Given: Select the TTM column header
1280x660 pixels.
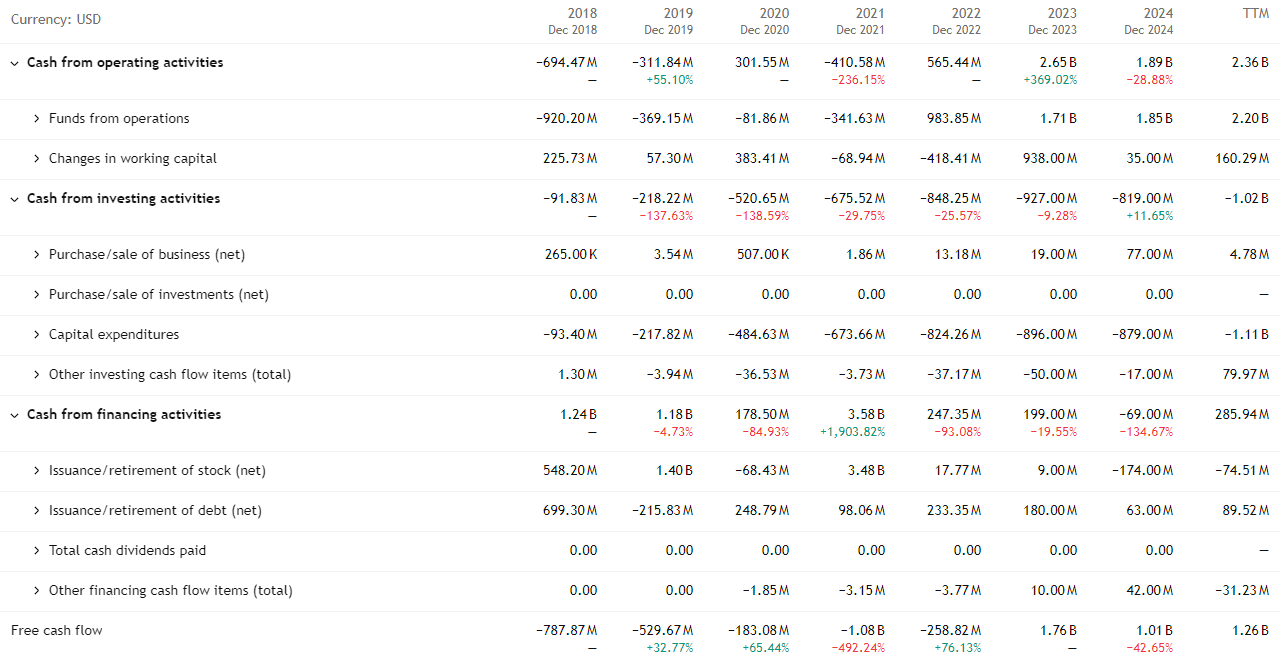Looking at the screenshot, I should pos(1256,14).
